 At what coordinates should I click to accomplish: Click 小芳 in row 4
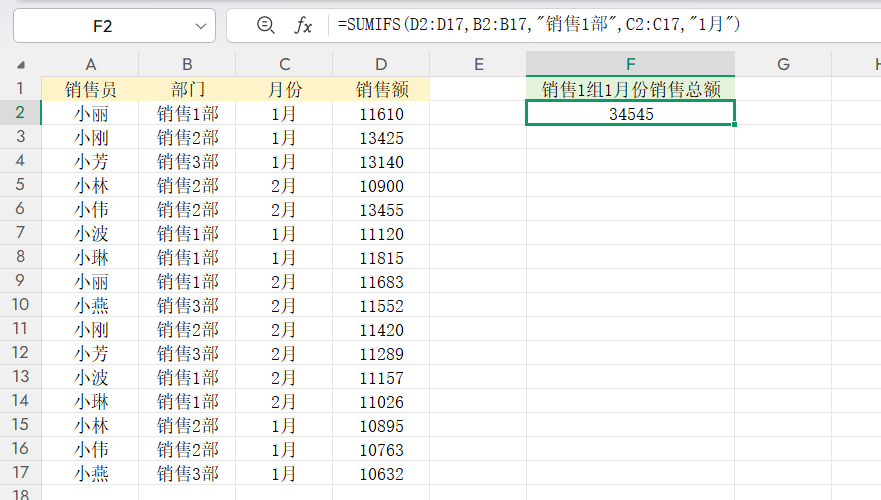(x=90, y=162)
